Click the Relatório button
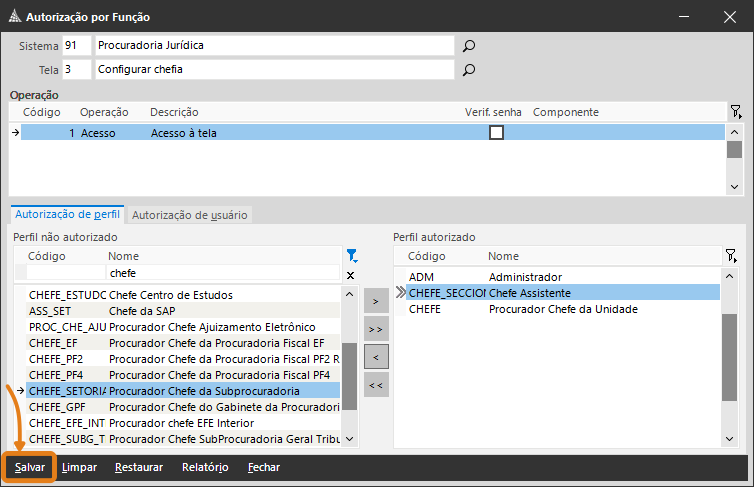This screenshot has width=754, height=487. coord(205,467)
